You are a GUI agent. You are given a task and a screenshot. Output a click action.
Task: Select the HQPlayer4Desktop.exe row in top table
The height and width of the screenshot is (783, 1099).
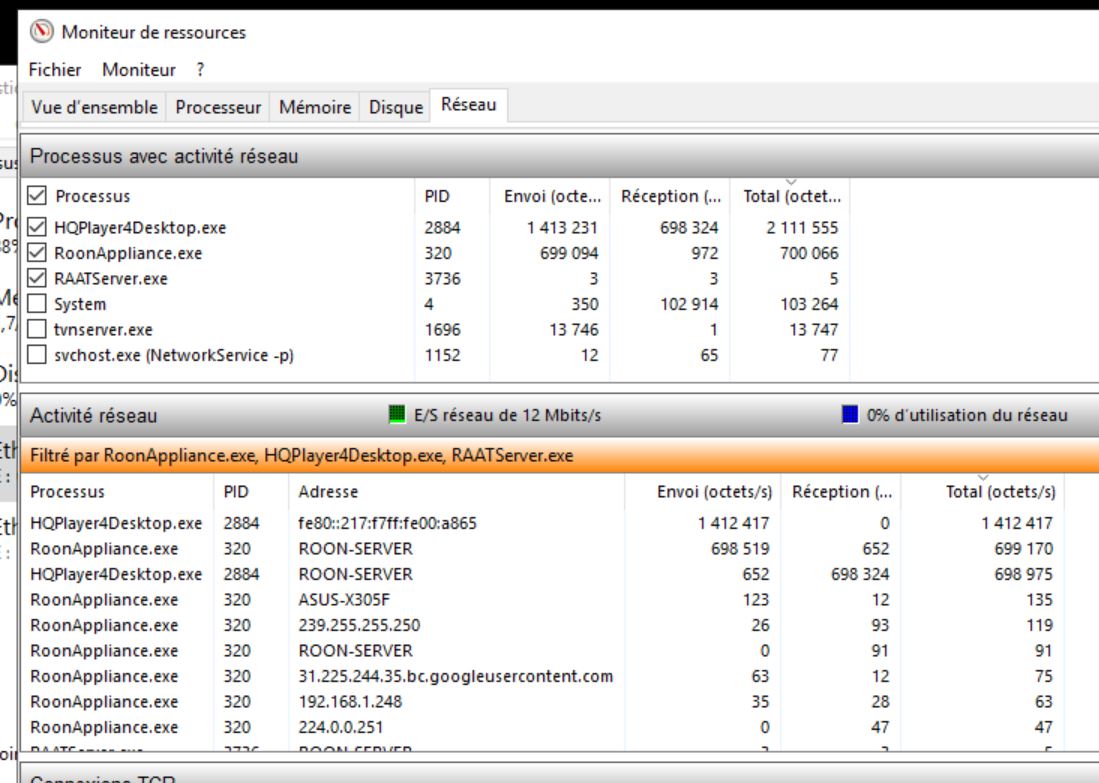tap(435, 227)
